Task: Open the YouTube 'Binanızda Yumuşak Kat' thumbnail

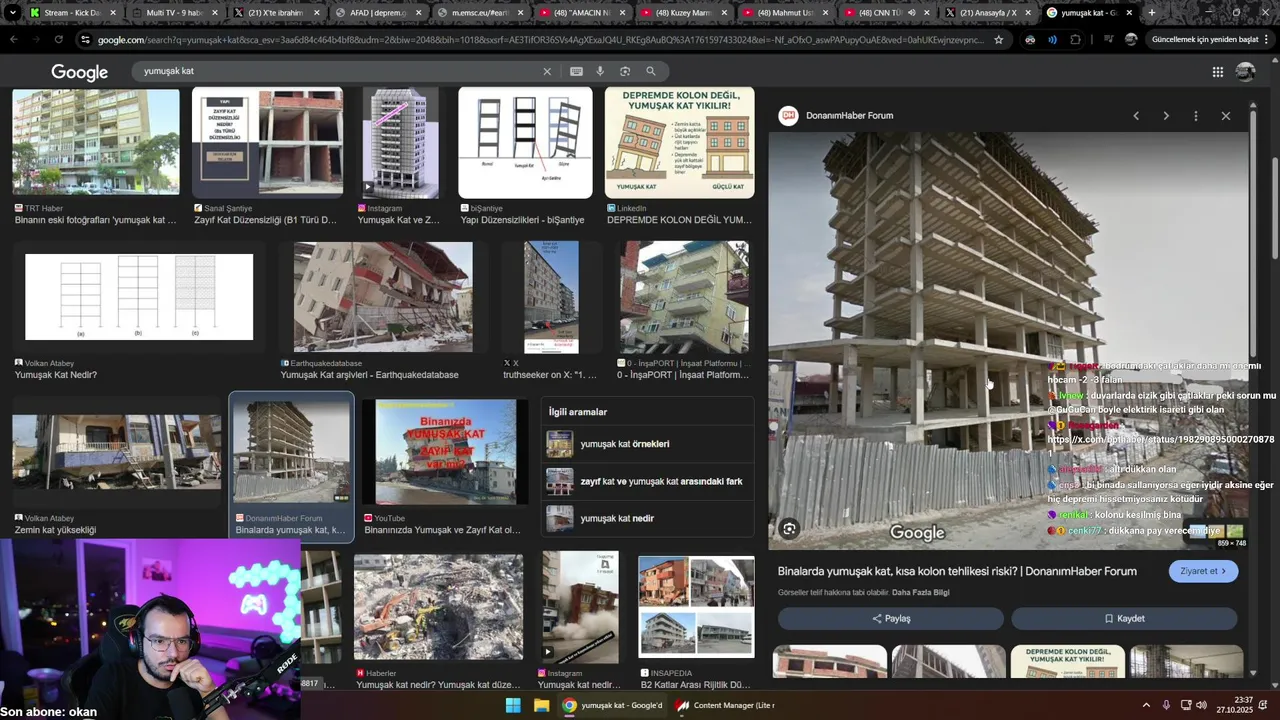Action: click(446, 452)
